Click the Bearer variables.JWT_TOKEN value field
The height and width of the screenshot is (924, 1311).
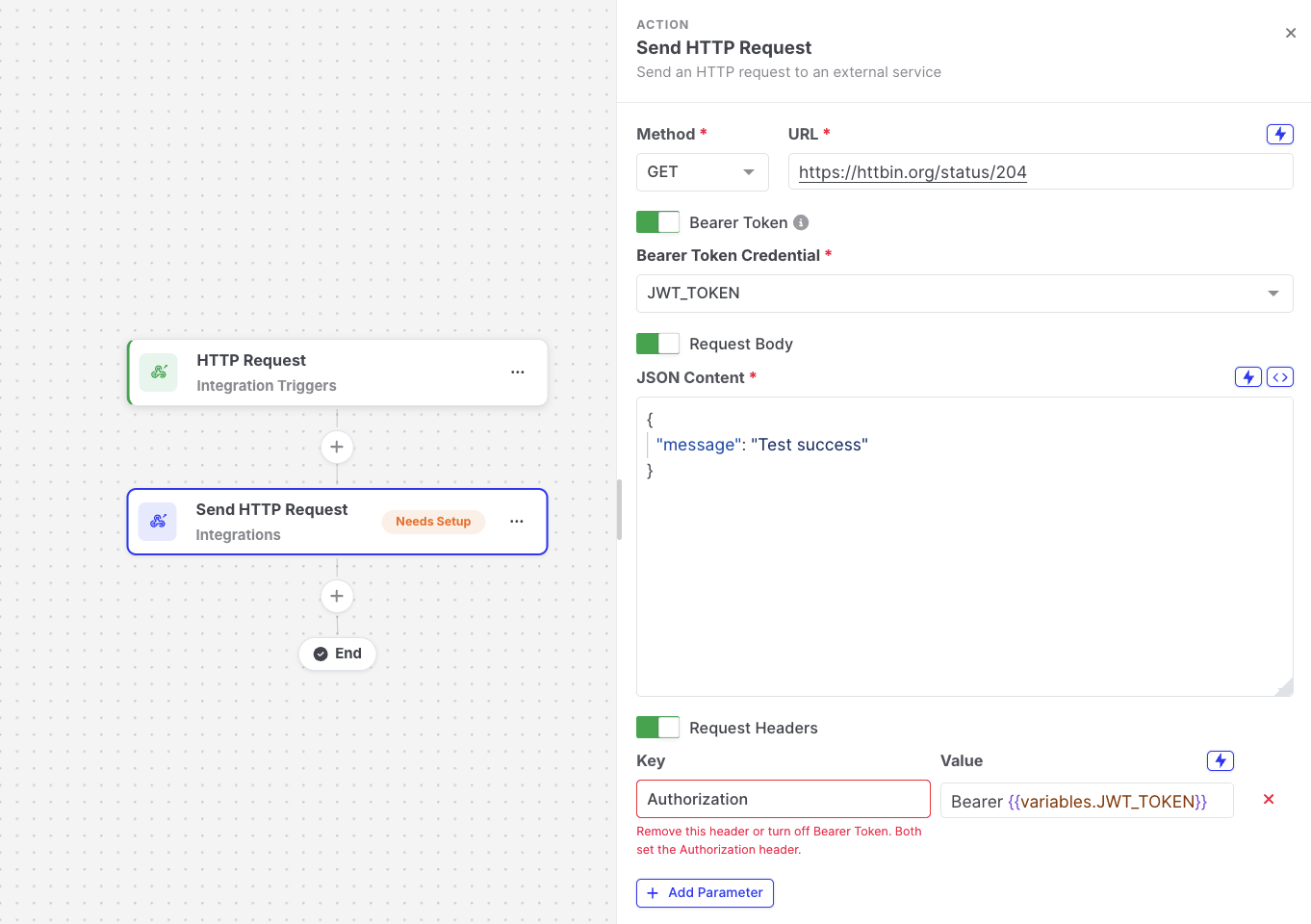[x=1087, y=801]
